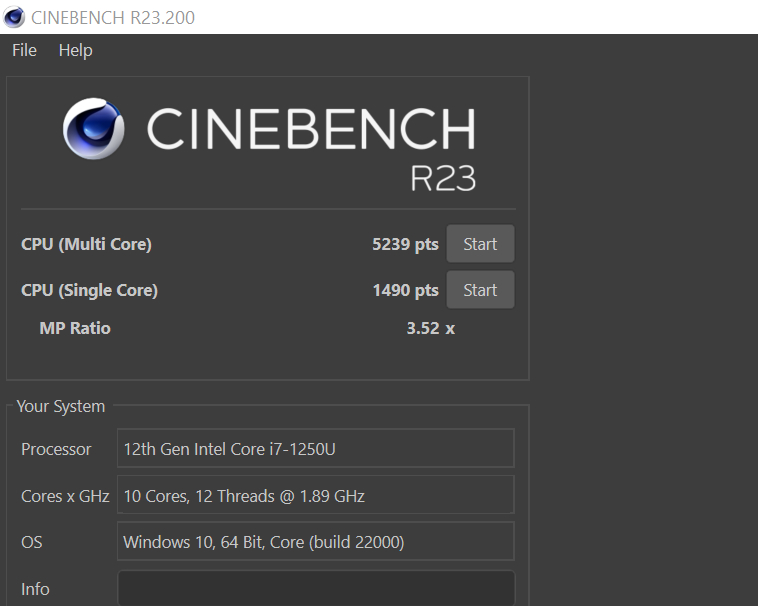The height and width of the screenshot is (606, 758).
Task: Select the CPU (Single Core) label
Action: (89, 290)
